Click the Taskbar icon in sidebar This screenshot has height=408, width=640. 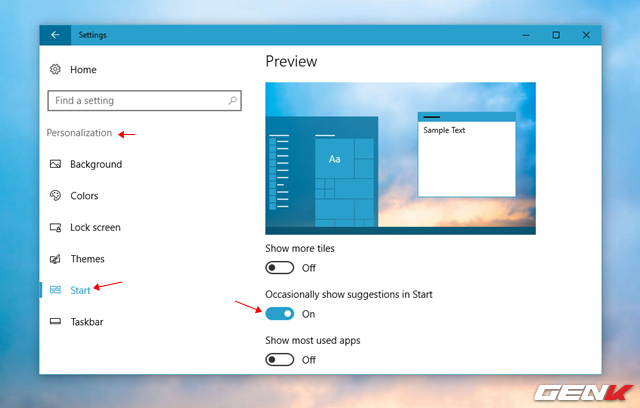click(x=55, y=322)
